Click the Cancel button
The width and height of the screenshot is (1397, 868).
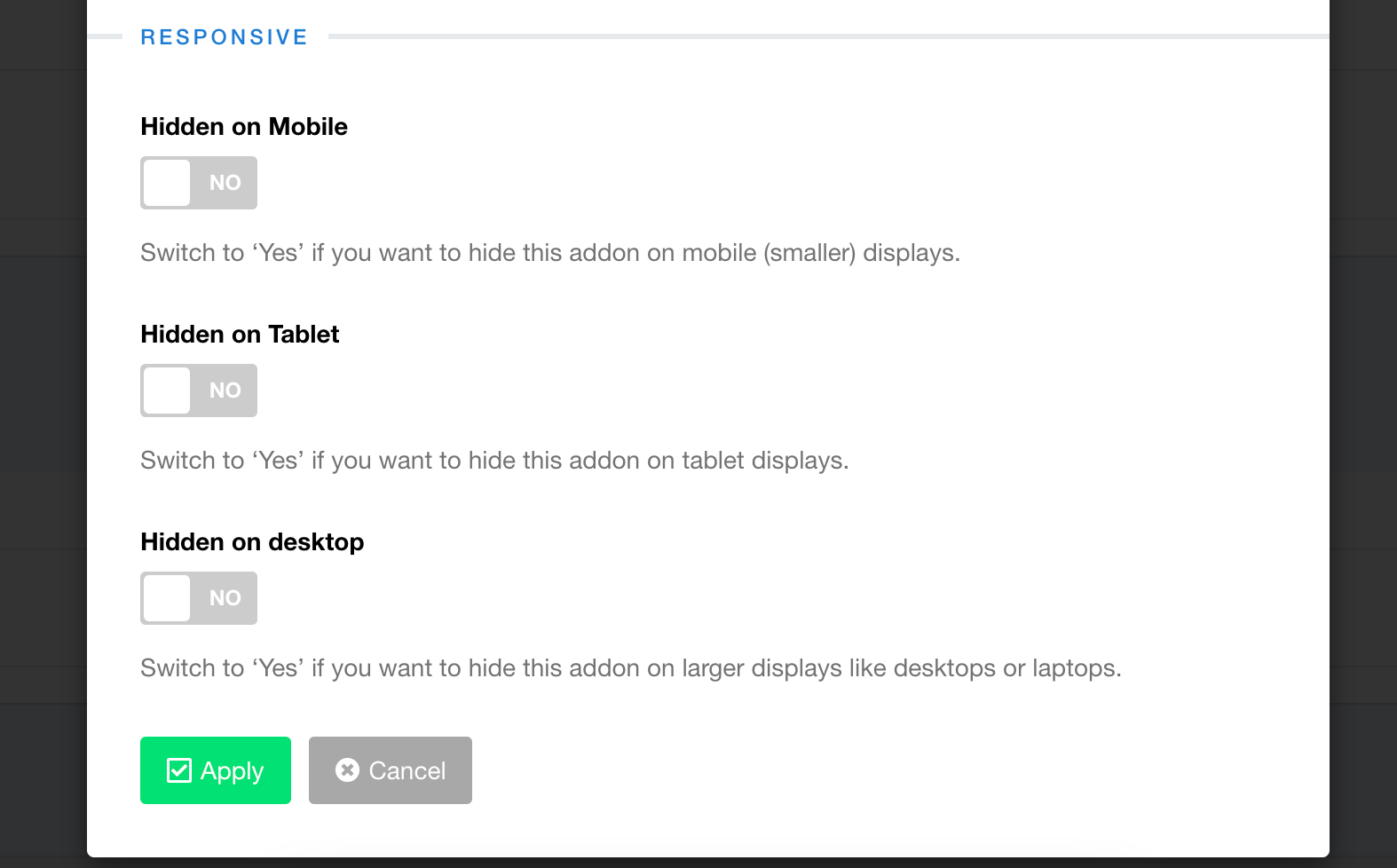click(x=391, y=770)
